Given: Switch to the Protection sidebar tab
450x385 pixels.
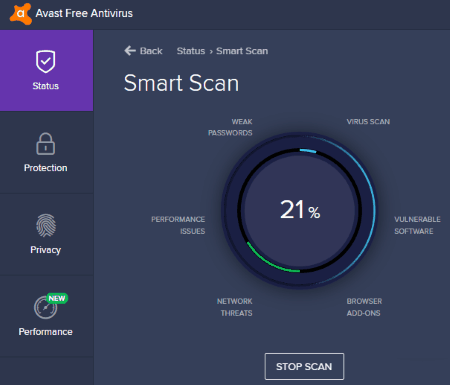Looking at the screenshot, I should (46, 152).
